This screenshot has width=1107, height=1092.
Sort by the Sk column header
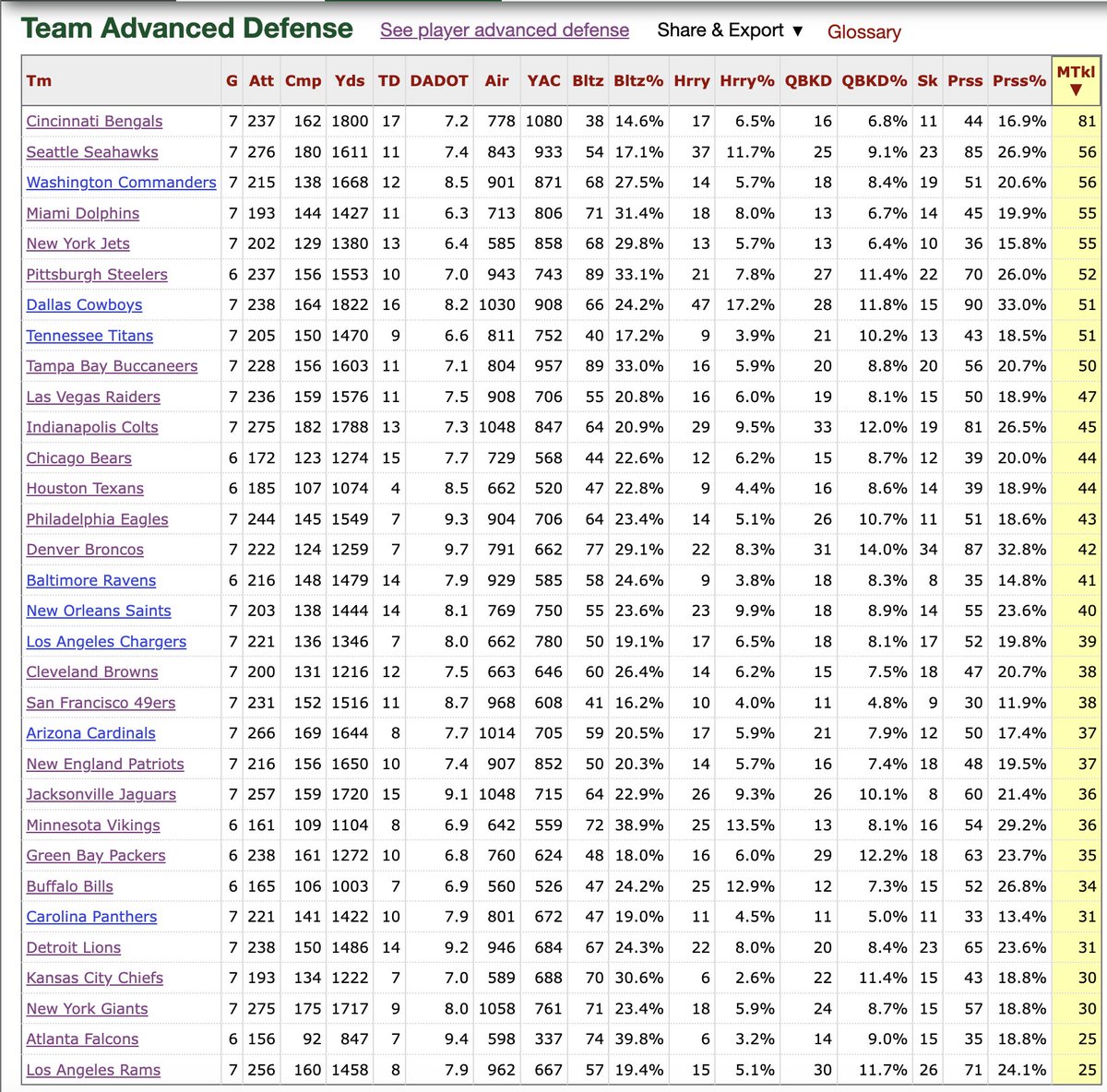927,80
